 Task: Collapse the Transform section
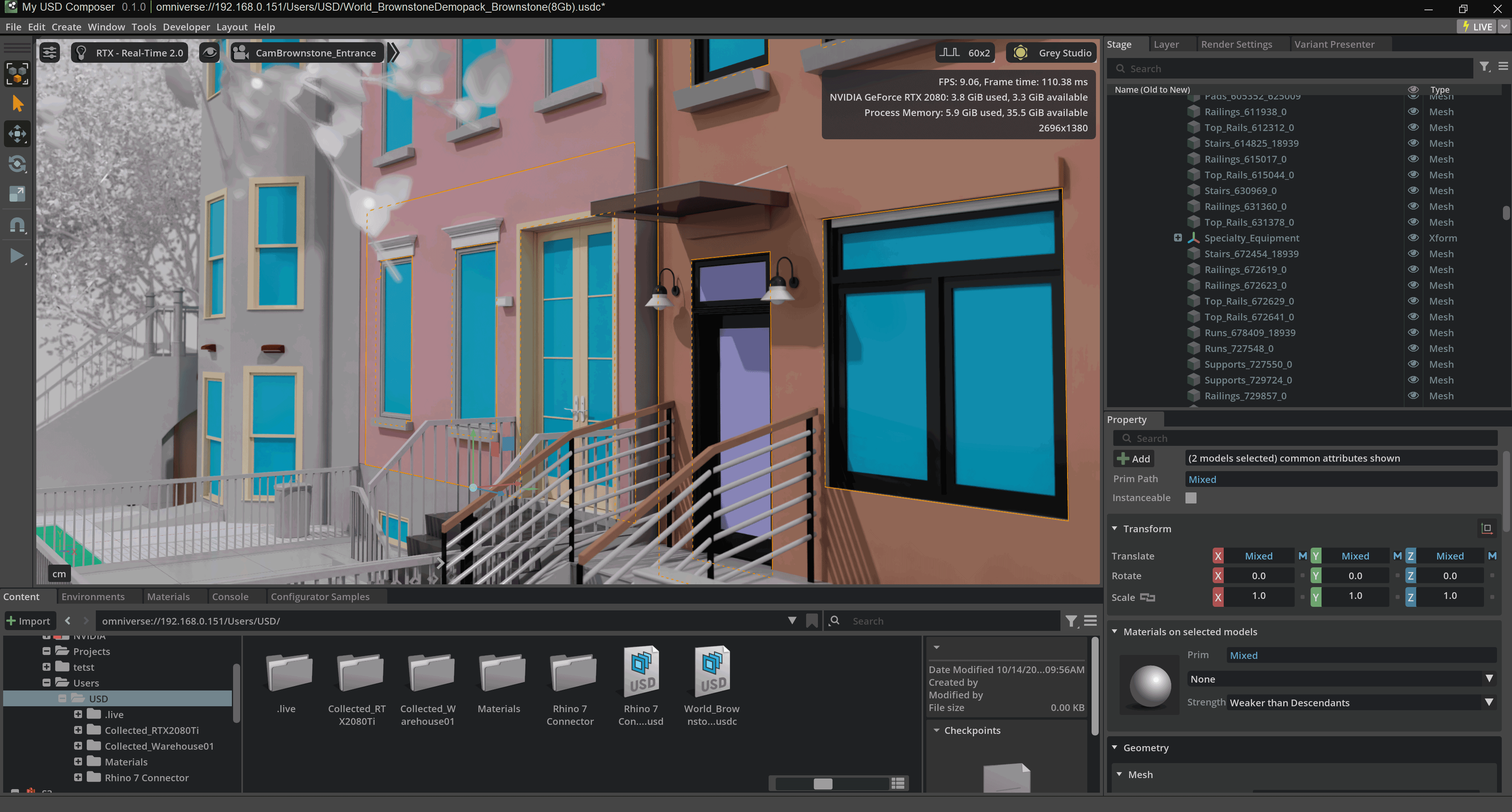click(x=1114, y=528)
